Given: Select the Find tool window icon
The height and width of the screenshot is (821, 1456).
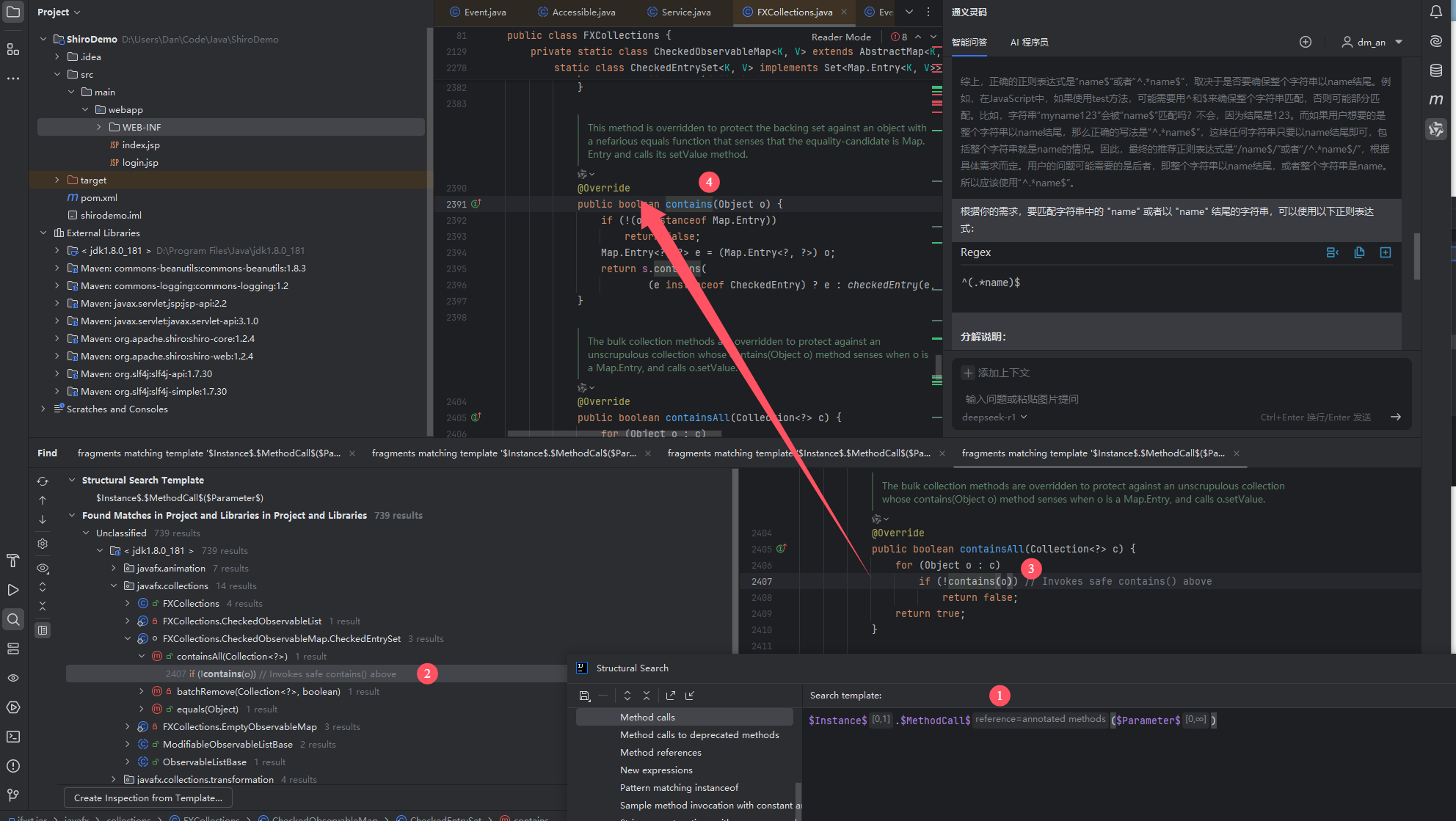Looking at the screenshot, I should (x=13, y=619).
